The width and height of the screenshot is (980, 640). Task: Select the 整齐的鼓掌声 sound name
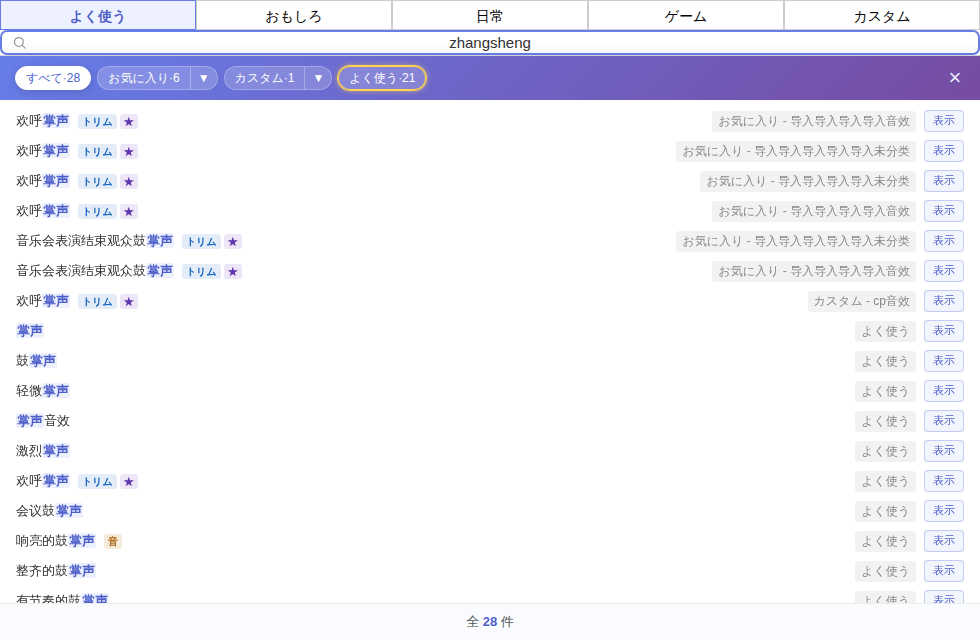56,571
